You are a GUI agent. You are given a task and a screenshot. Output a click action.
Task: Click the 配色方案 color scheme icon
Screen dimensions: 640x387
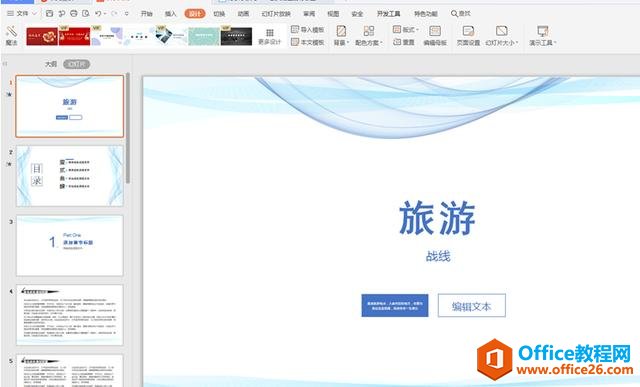(x=369, y=31)
